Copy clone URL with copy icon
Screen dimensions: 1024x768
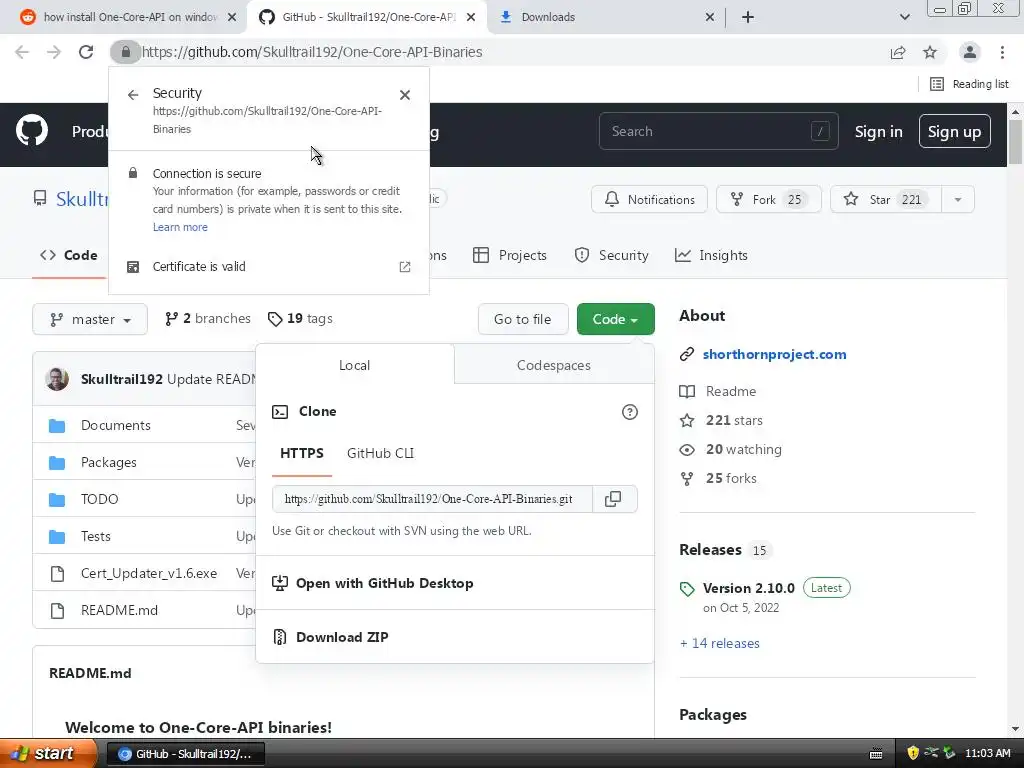pyautogui.click(x=613, y=499)
